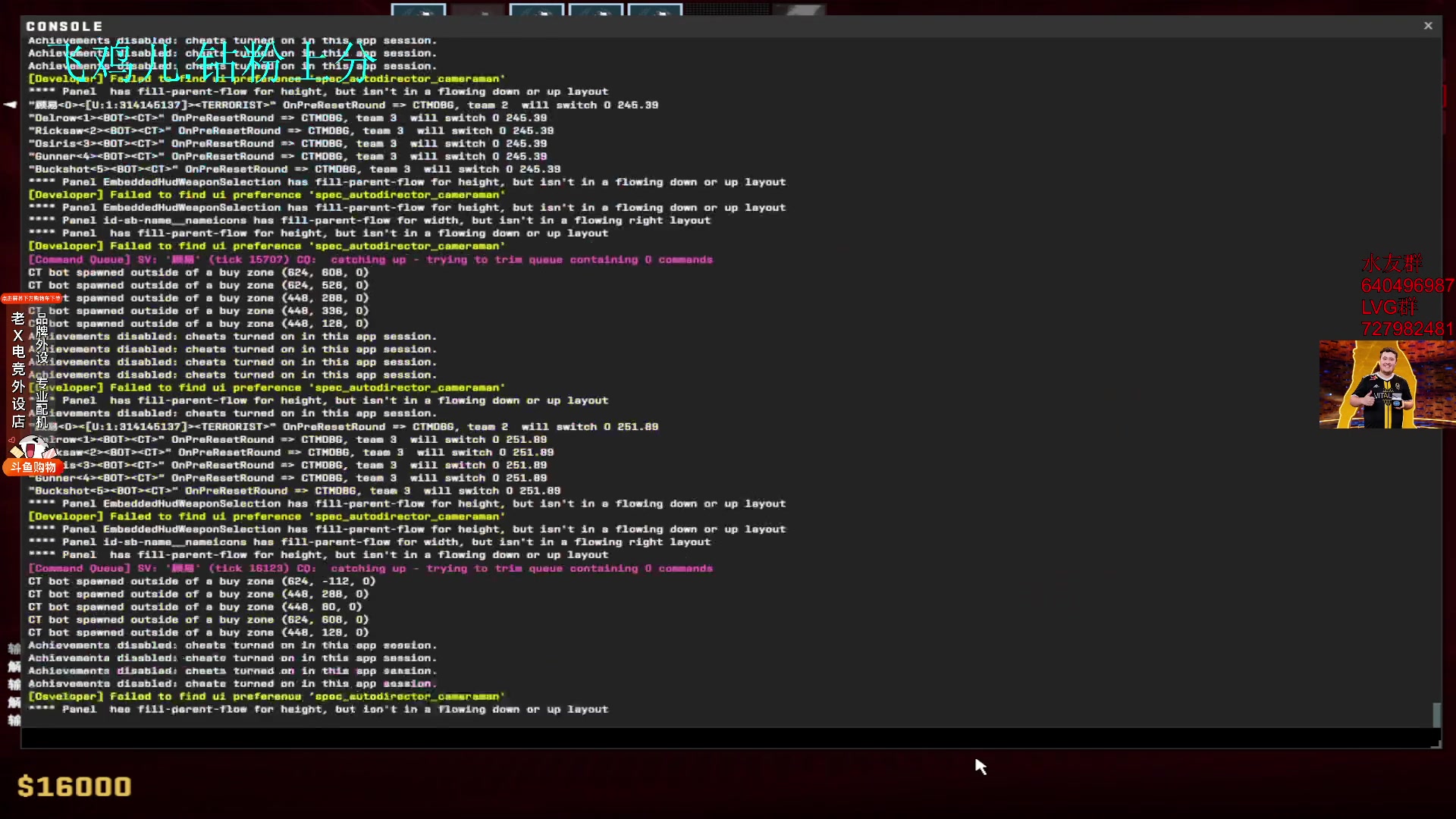Select the first player avatar at top

pyautogui.click(x=419, y=10)
